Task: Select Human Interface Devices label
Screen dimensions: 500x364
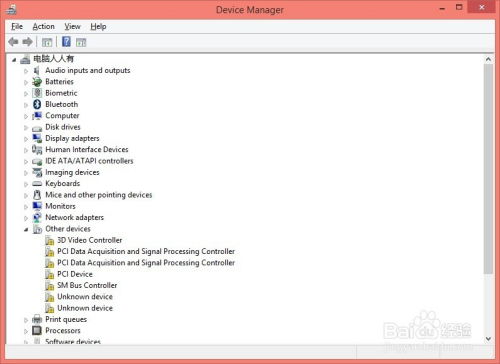Action: tap(87, 149)
